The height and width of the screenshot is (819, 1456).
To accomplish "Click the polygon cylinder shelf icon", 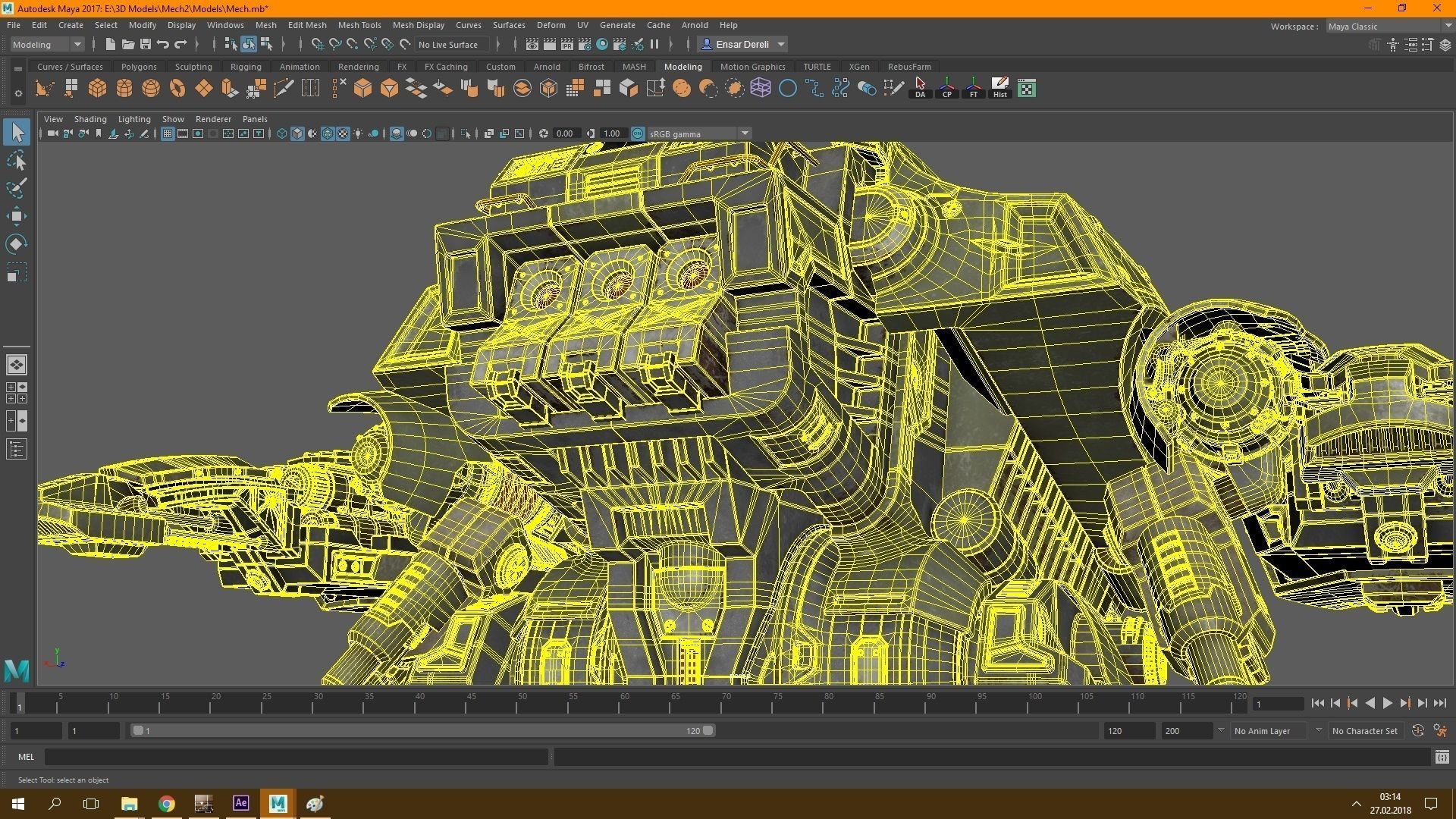I will pyautogui.click(x=124, y=89).
